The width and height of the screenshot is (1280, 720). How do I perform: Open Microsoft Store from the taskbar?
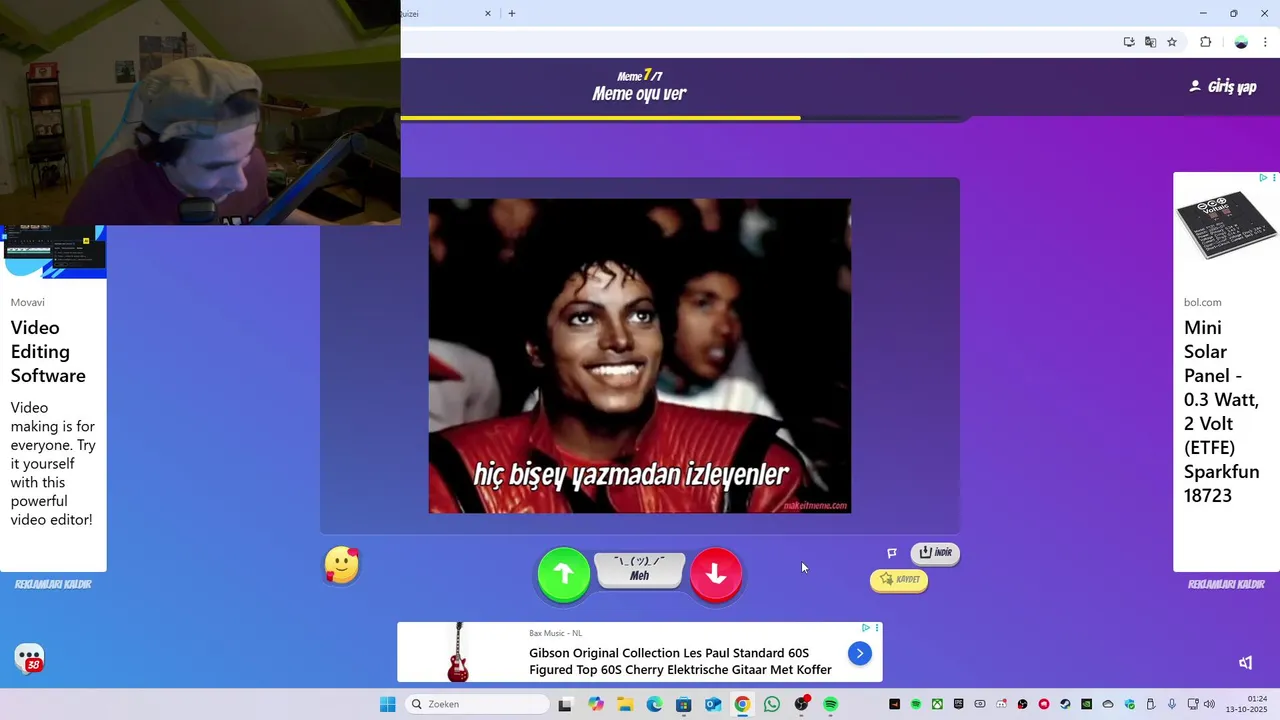tap(684, 704)
